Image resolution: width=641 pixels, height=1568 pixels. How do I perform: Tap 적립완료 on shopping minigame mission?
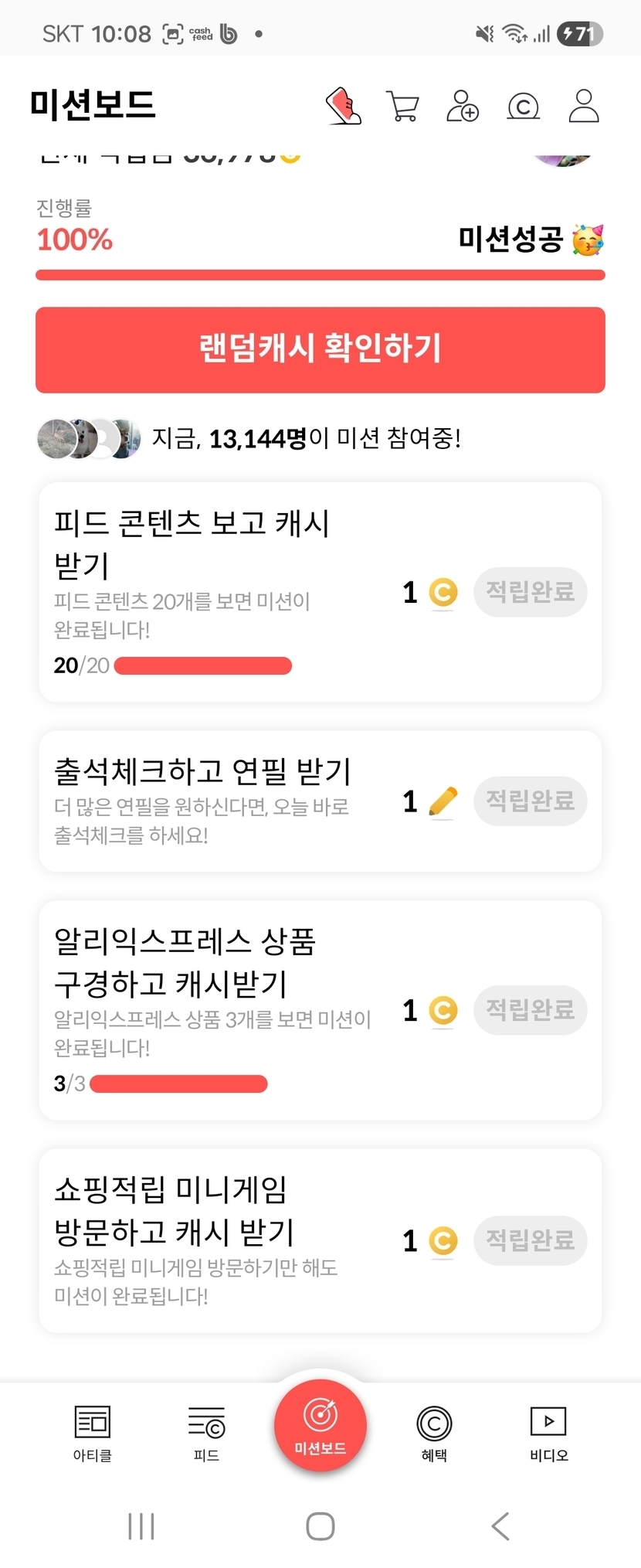click(x=530, y=1240)
